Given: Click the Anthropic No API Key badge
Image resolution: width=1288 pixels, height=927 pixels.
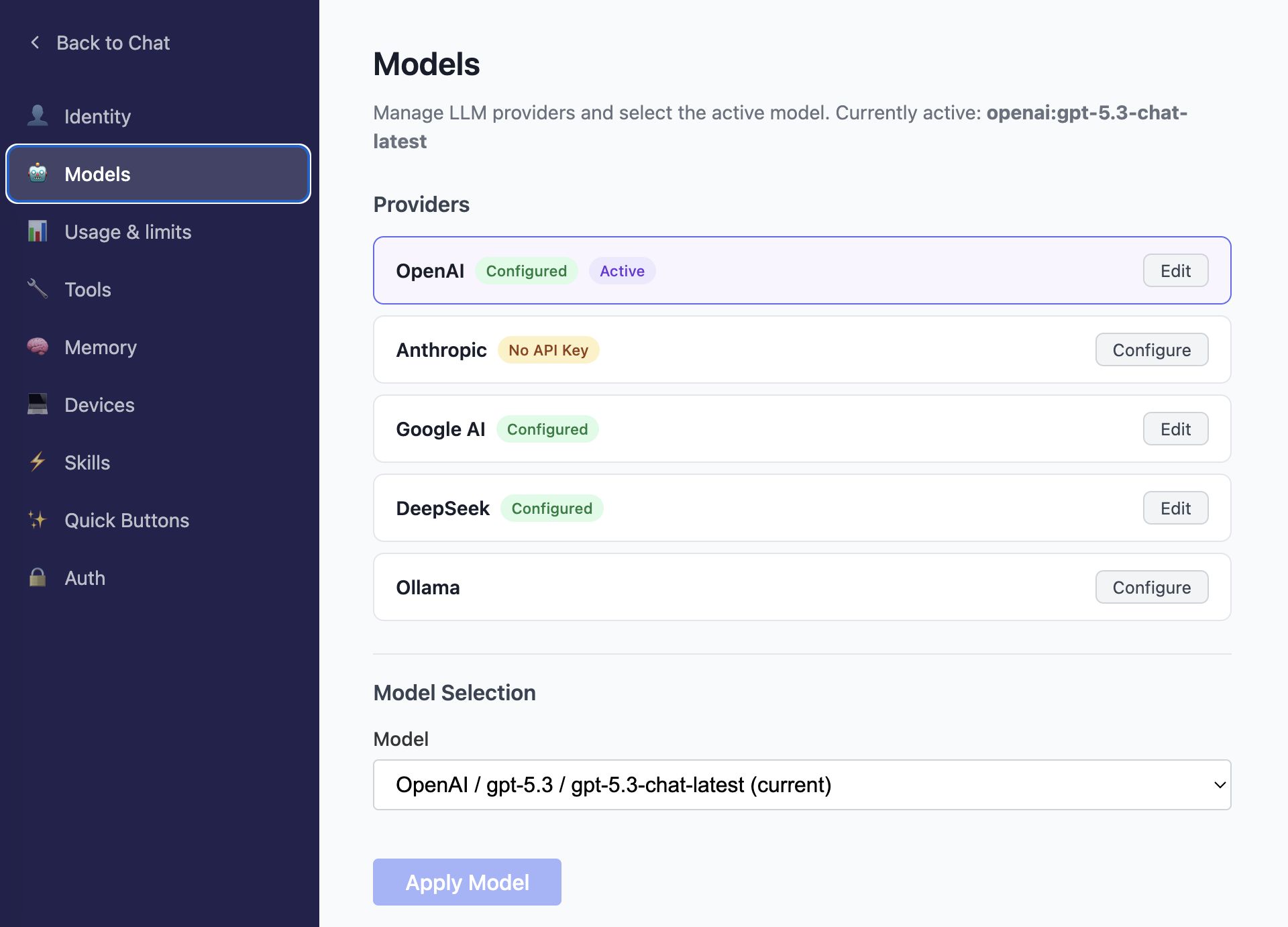Looking at the screenshot, I should point(548,350).
